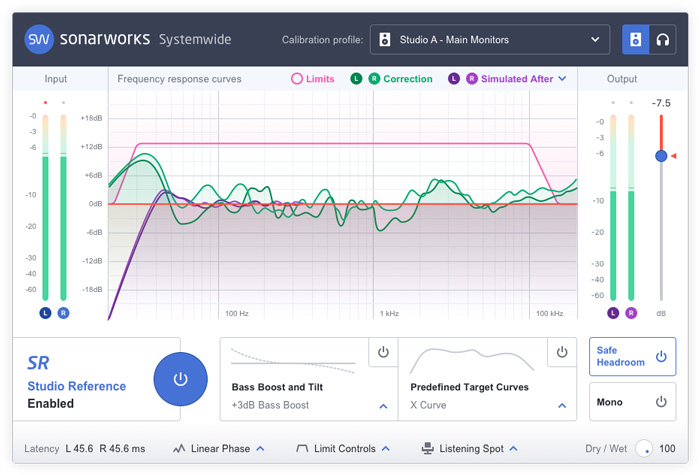Switch to speaker calibration mode

pos(635,40)
